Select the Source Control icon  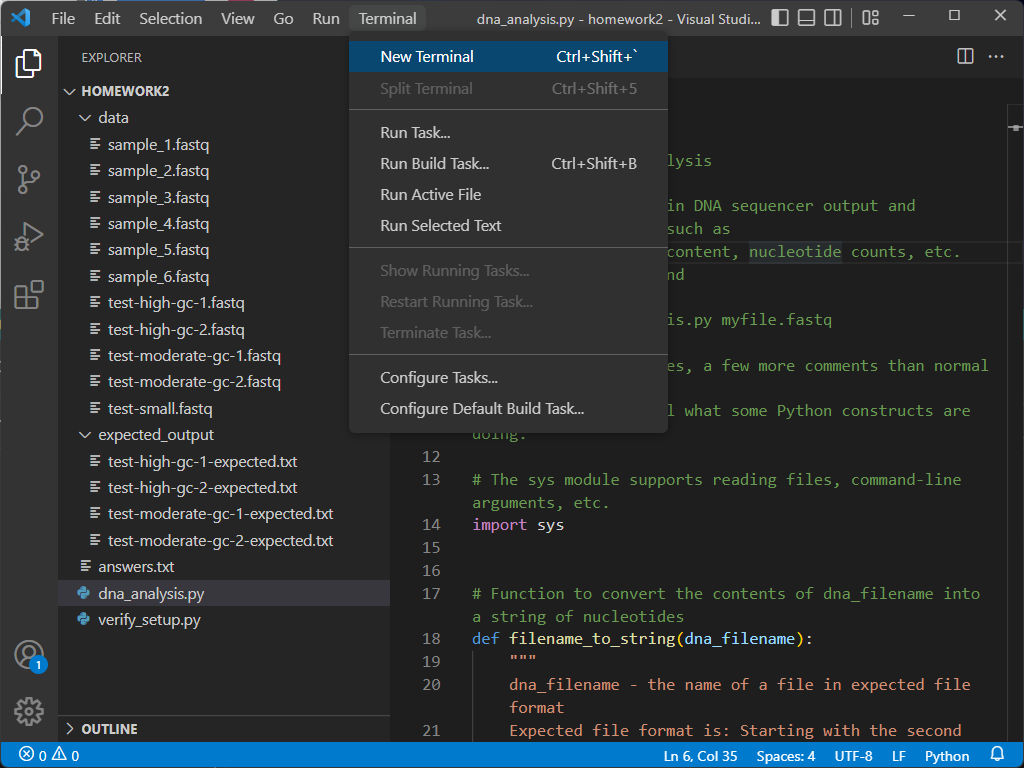[x=29, y=178]
